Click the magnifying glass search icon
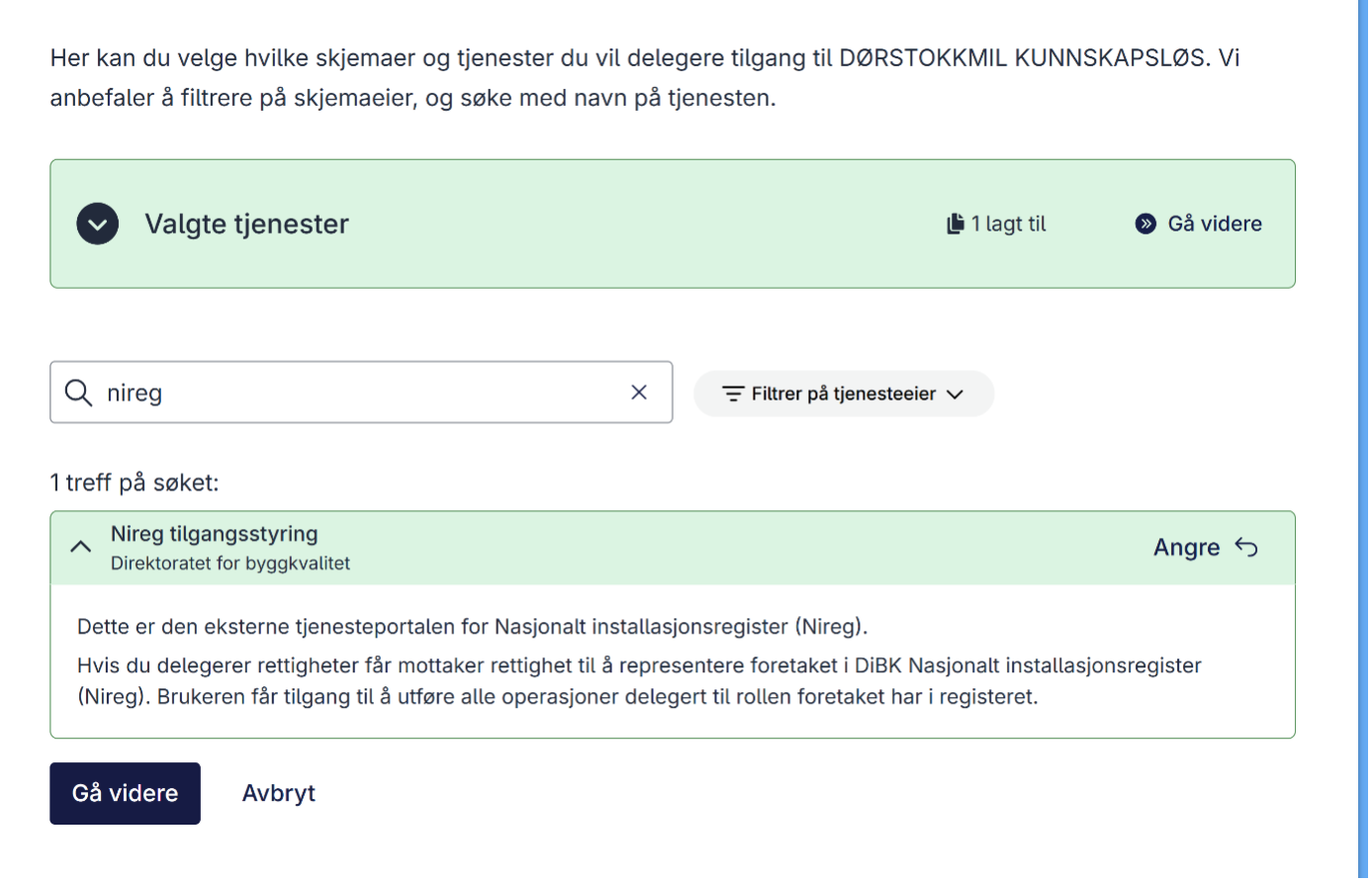 coord(78,393)
